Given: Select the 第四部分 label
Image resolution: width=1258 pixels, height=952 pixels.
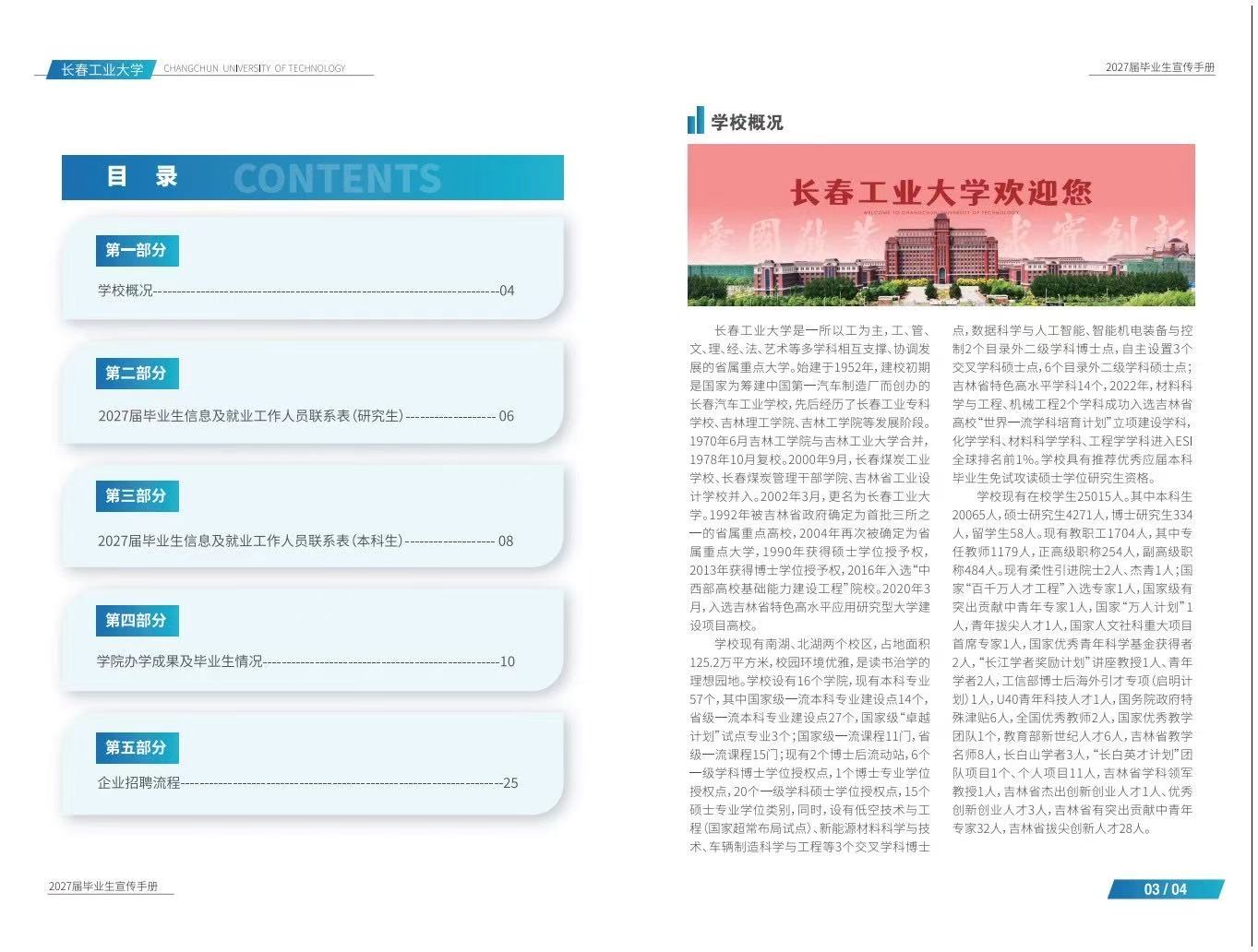Looking at the screenshot, I should [137, 621].
